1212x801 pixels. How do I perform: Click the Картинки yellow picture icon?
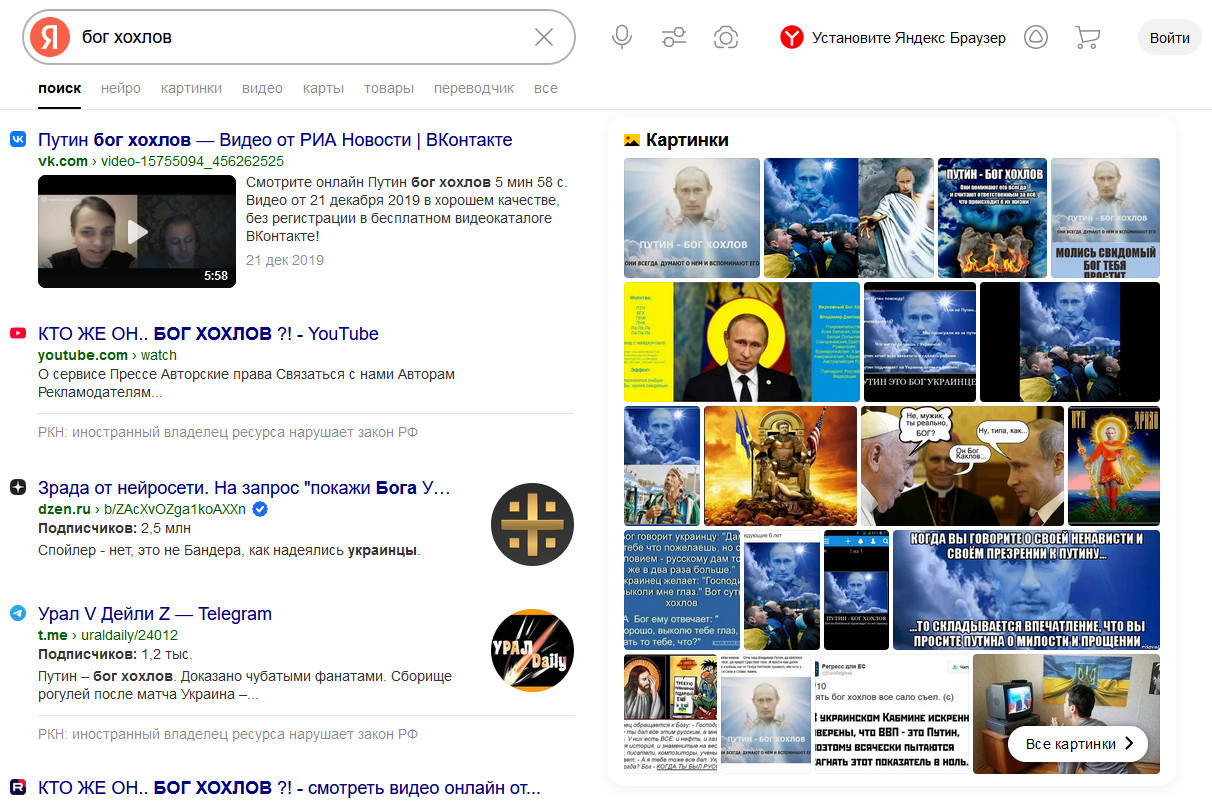pyautogui.click(x=632, y=141)
